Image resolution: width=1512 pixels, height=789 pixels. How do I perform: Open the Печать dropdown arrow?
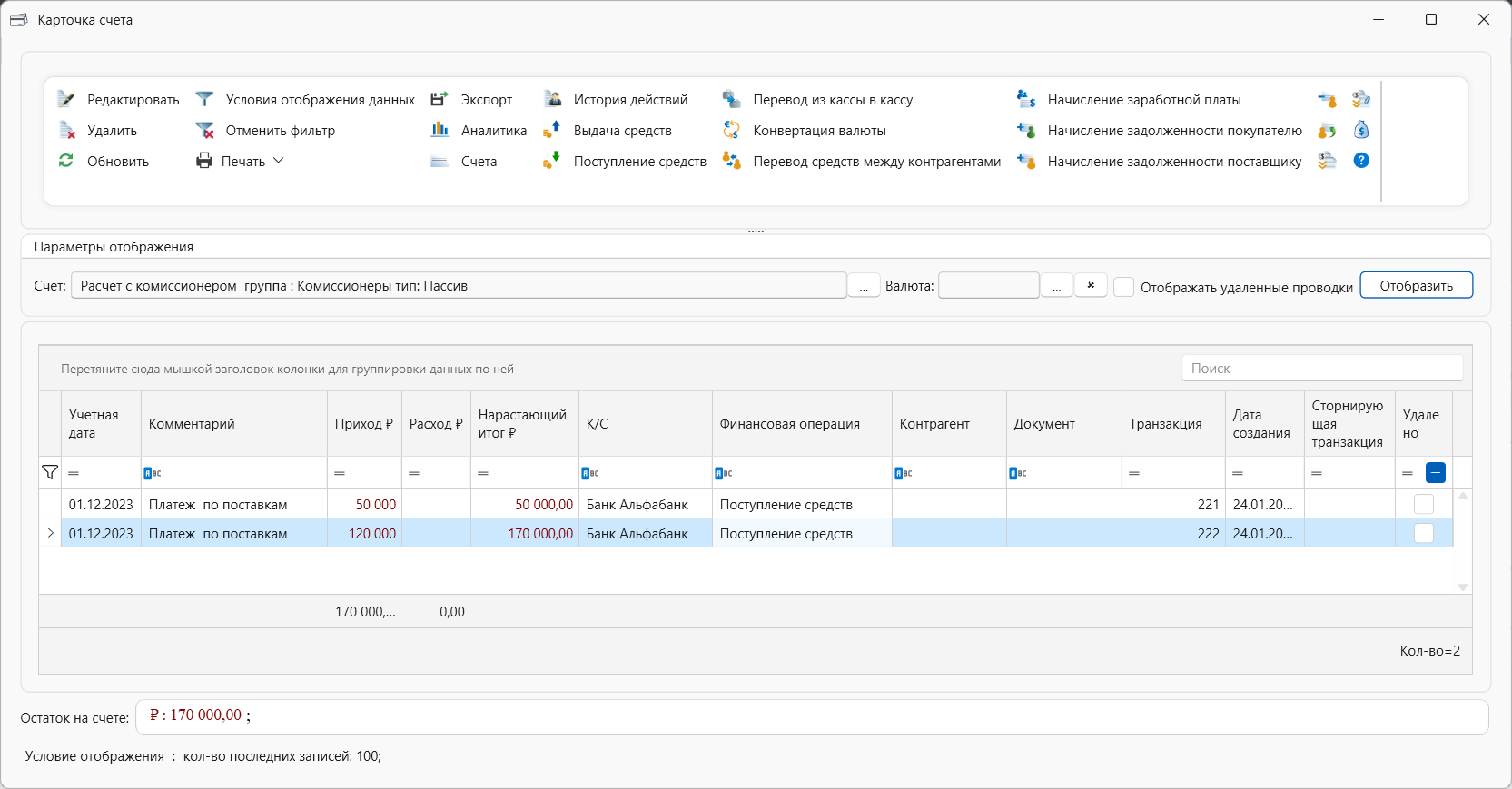pyautogui.click(x=279, y=161)
